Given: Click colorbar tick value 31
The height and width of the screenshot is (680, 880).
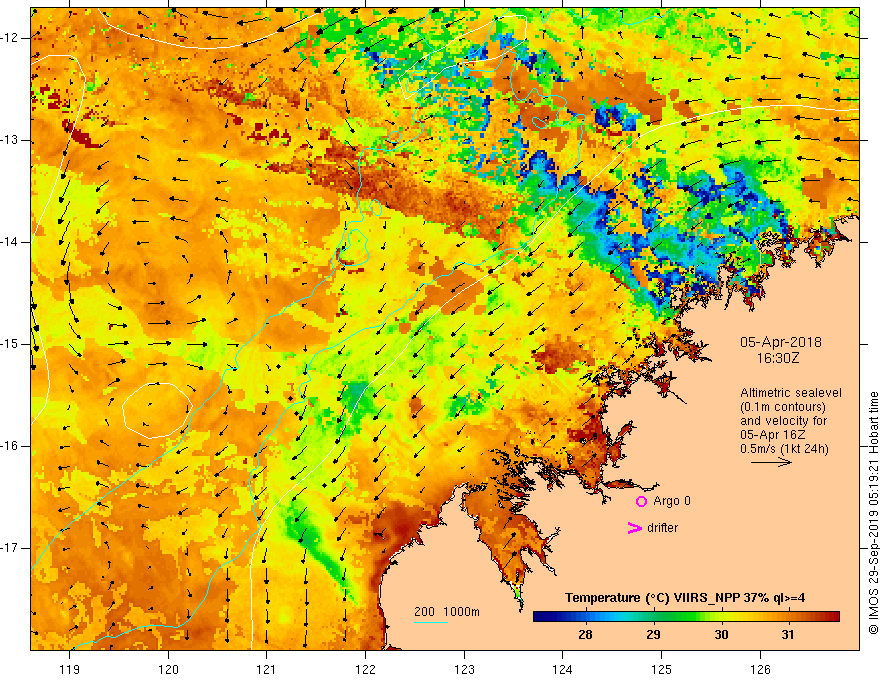Looking at the screenshot, I should click(789, 635).
